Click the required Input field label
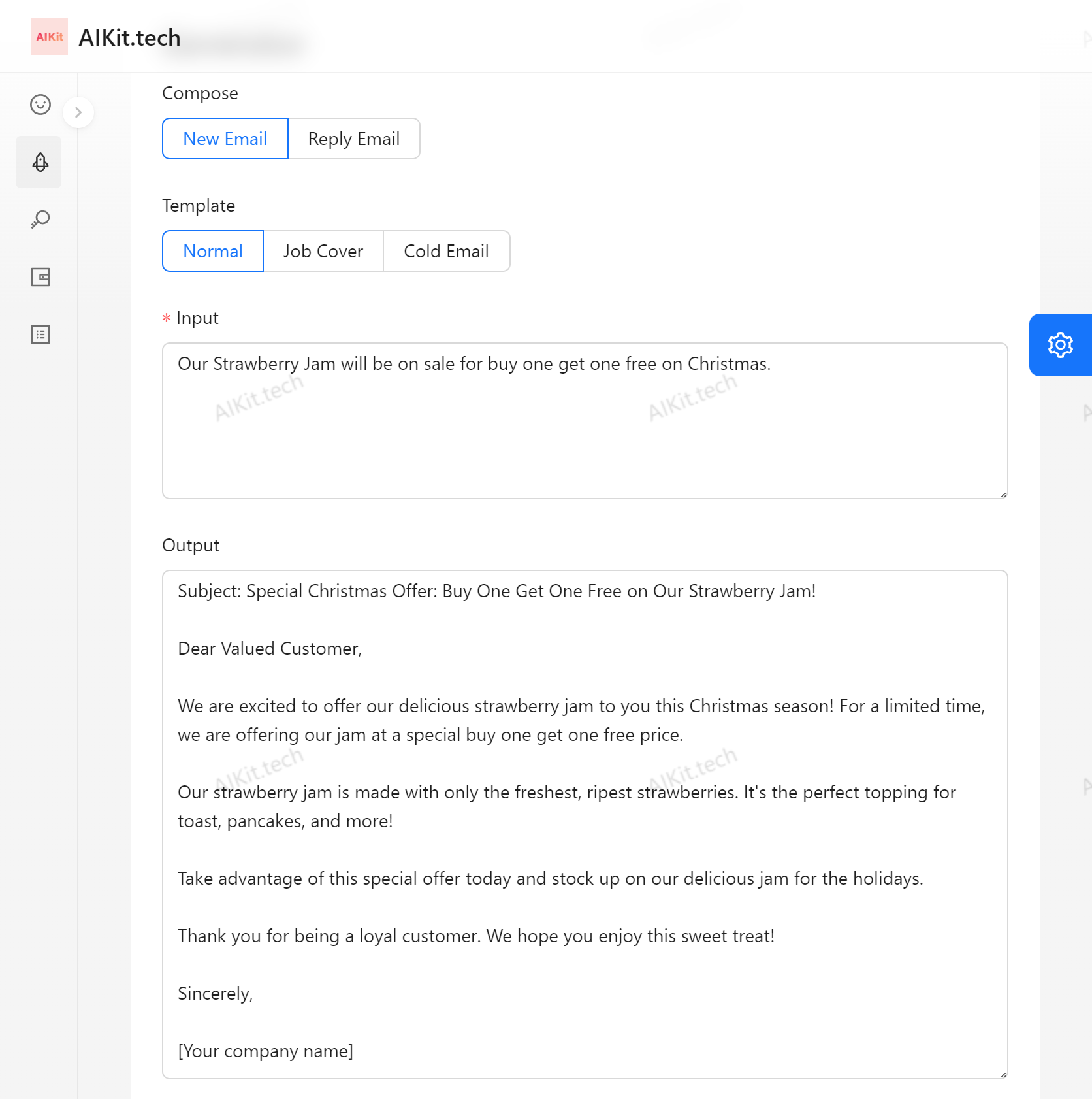1092x1099 pixels. [x=197, y=318]
